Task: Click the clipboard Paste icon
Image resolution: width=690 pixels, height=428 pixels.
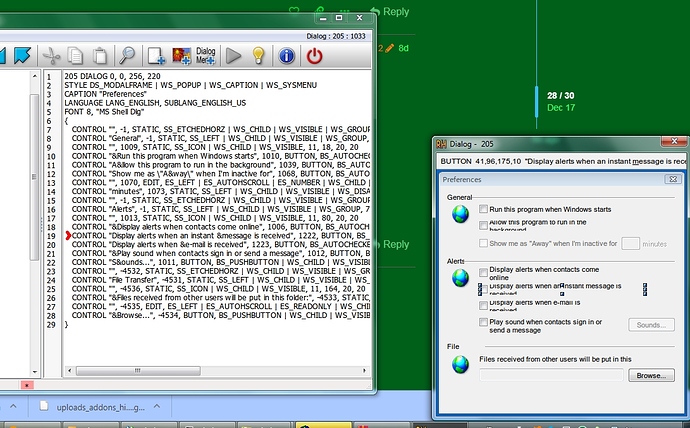Action: point(100,56)
